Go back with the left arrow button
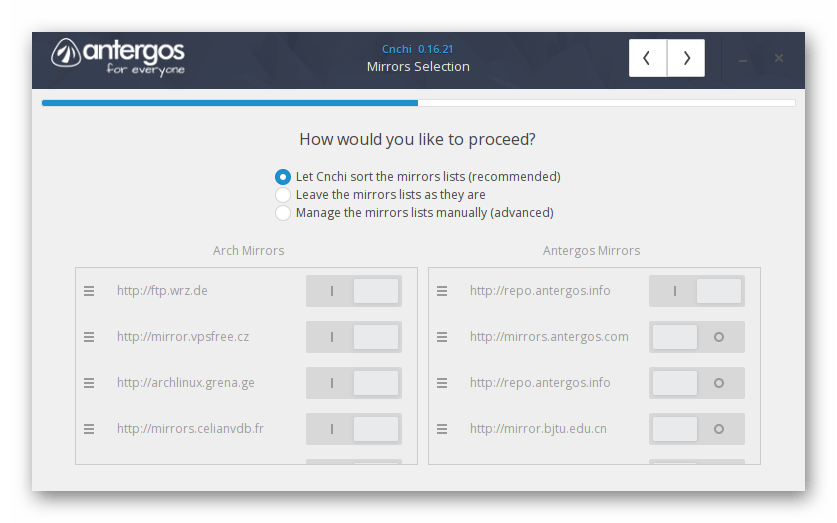837x523 pixels. pyautogui.click(x=648, y=58)
